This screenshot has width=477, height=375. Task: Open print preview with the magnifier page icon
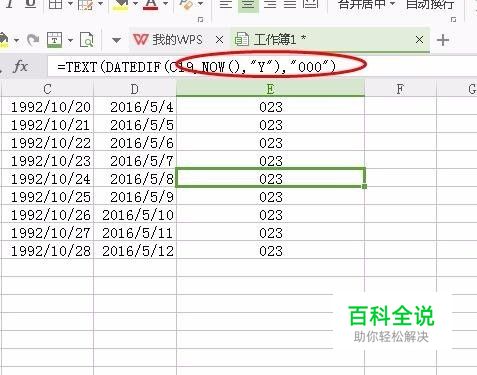pyautogui.click(x=87, y=40)
